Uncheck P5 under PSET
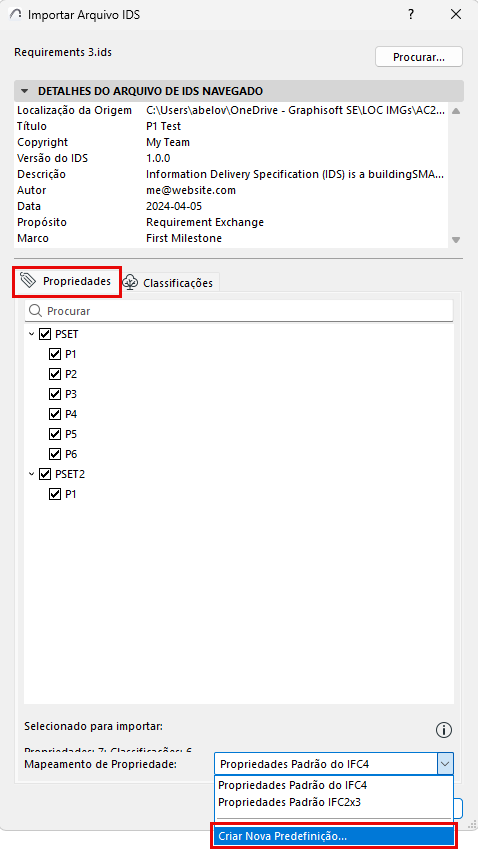The image size is (478, 853). [x=55, y=434]
